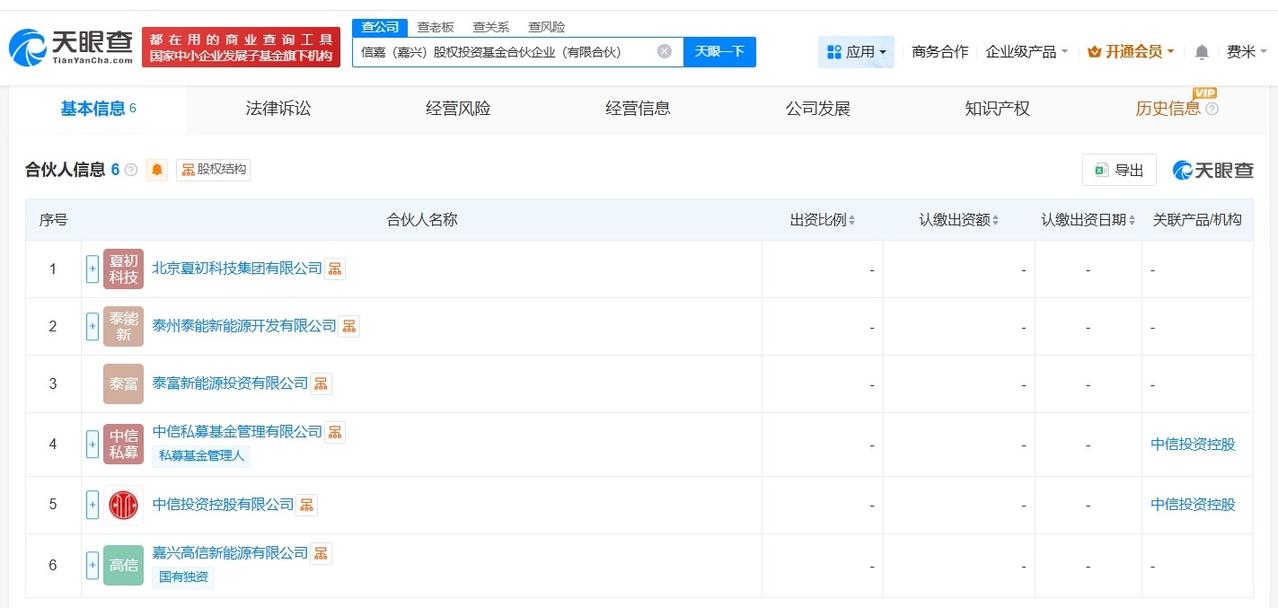1278x608 pixels.
Task: Open 开通会员 membership dropdown
Action: tap(1131, 51)
